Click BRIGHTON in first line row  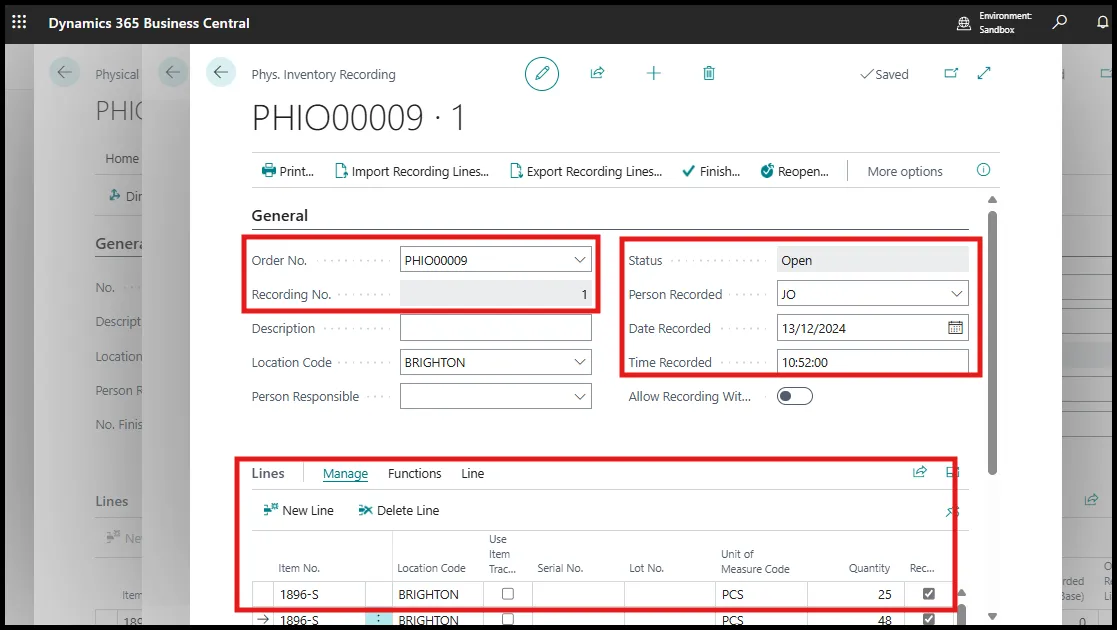coord(437,594)
